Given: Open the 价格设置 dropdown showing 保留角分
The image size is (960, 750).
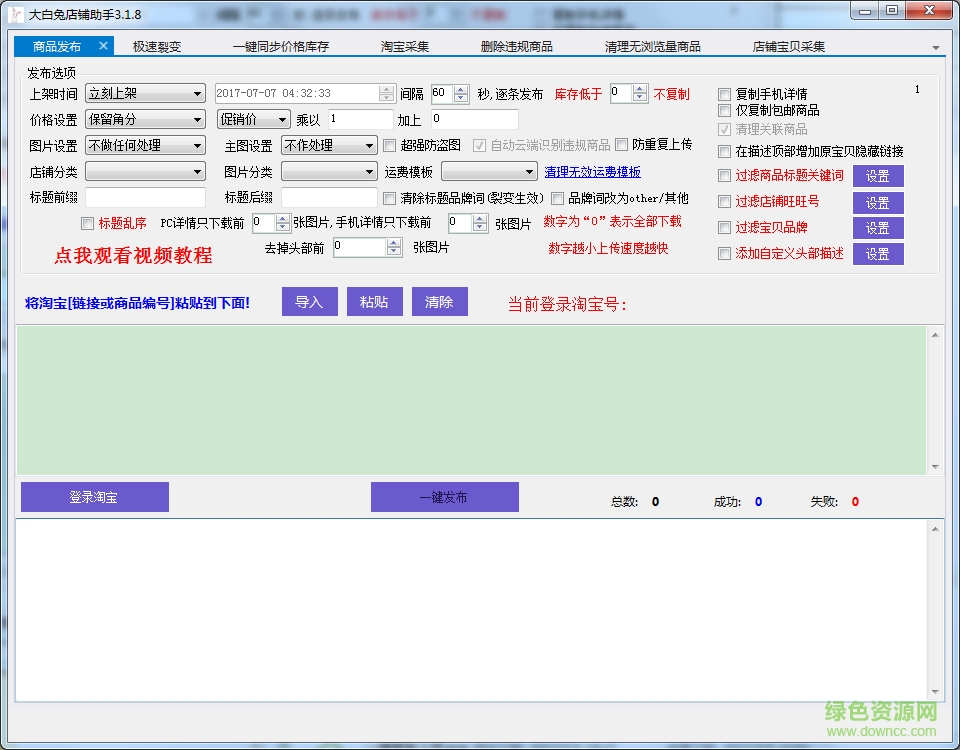Looking at the screenshot, I should click(x=196, y=119).
